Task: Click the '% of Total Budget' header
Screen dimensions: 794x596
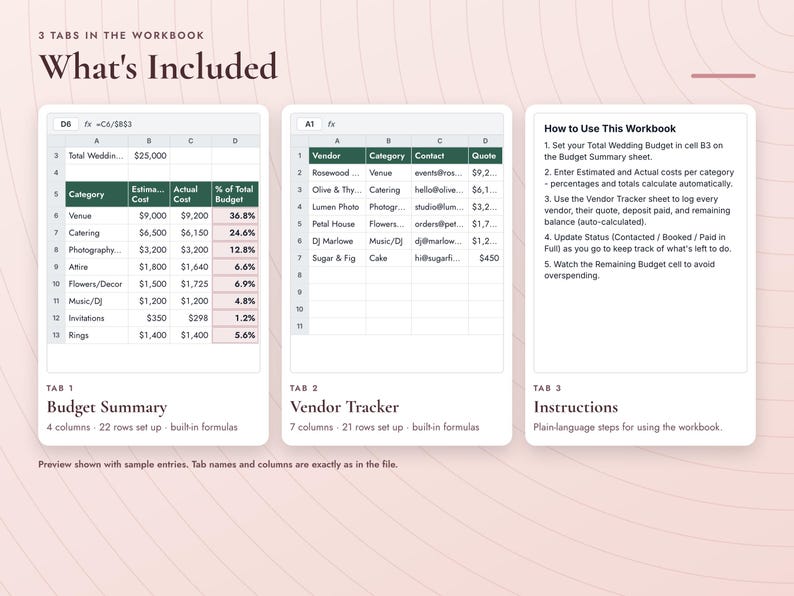Action: pyautogui.click(x=235, y=194)
